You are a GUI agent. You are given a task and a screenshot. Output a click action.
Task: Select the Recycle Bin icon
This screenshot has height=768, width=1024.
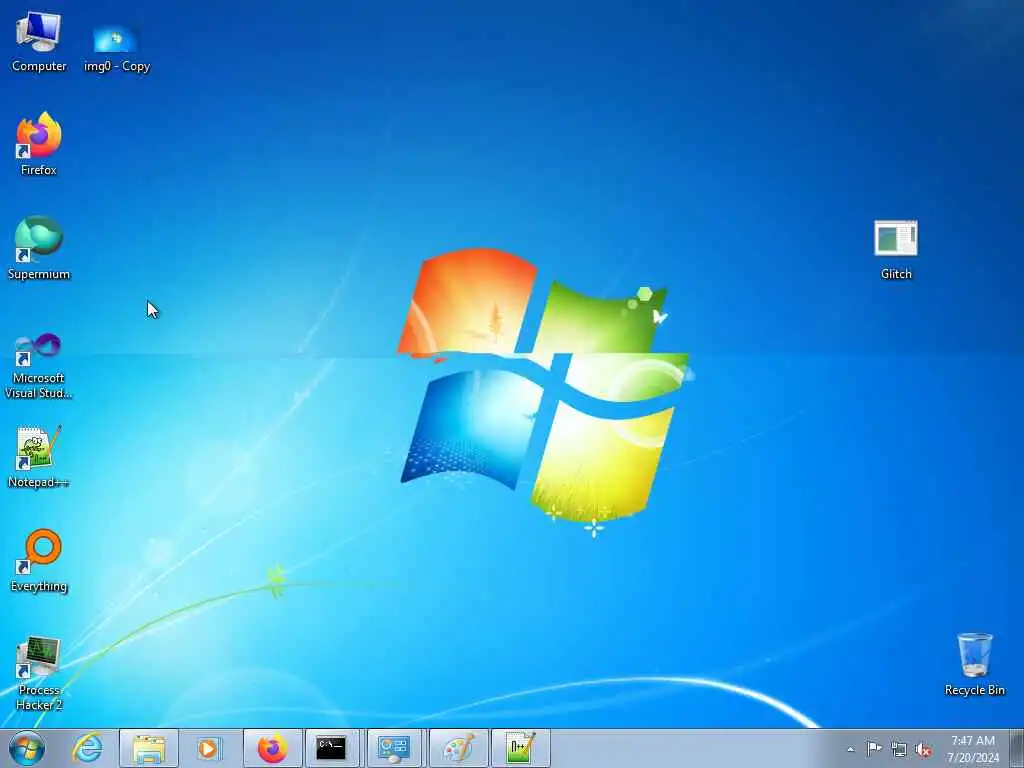[x=974, y=665]
